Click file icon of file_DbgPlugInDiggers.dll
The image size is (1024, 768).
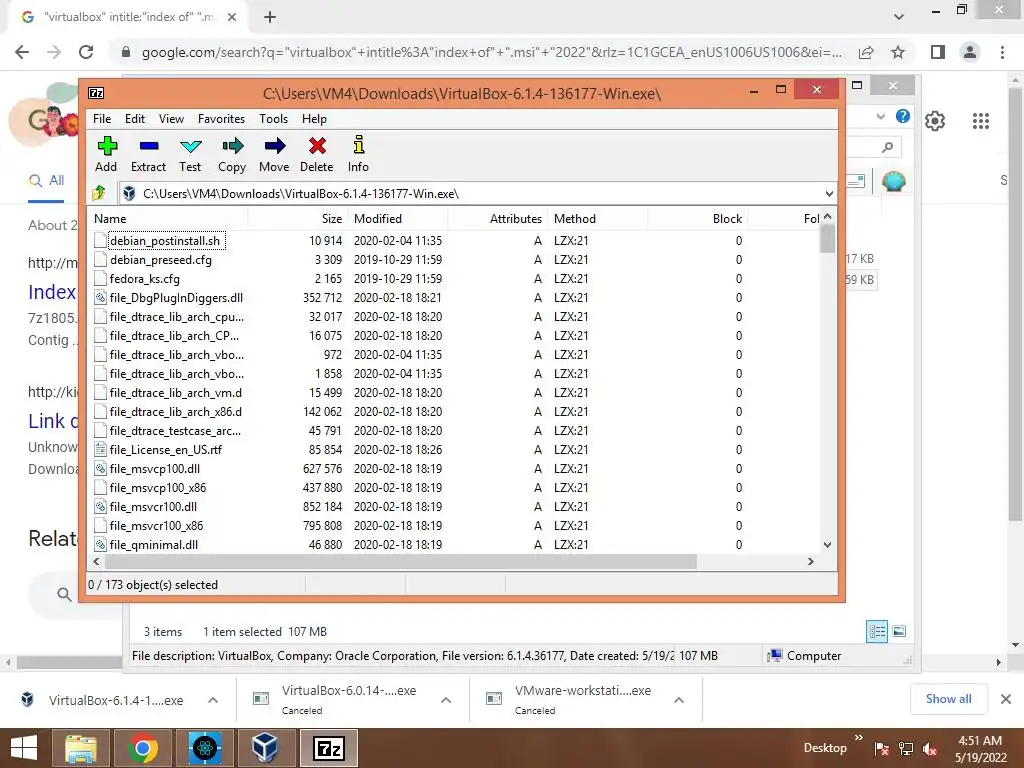[x=100, y=298]
